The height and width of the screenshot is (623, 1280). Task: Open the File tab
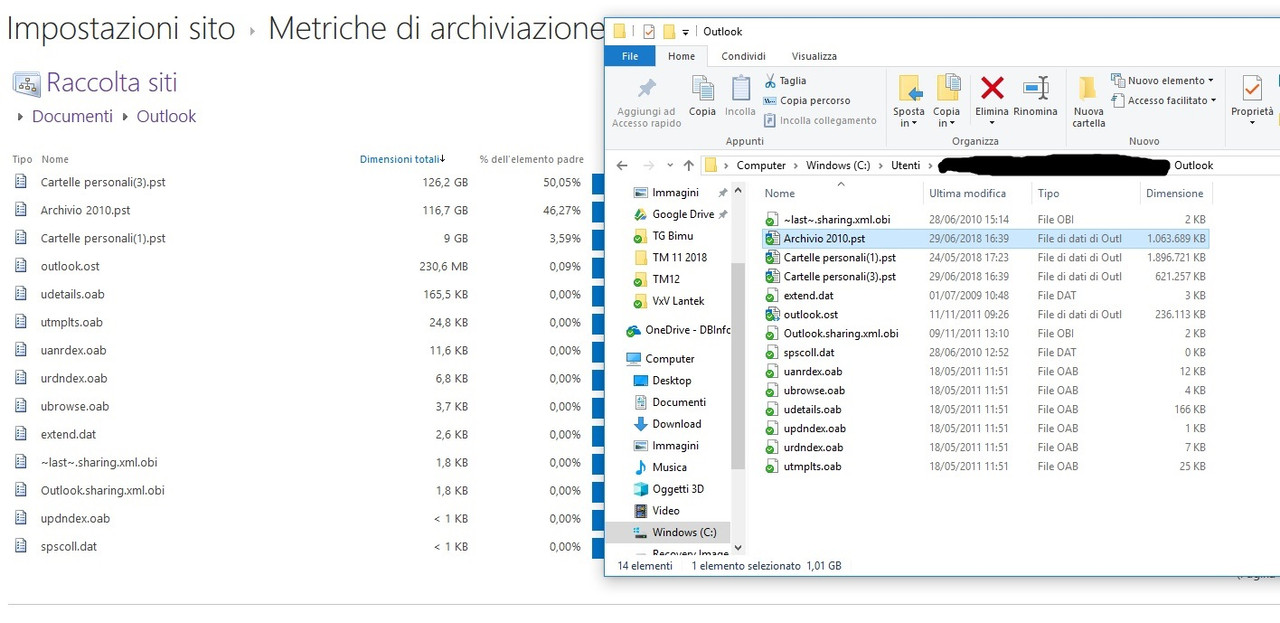[630, 56]
